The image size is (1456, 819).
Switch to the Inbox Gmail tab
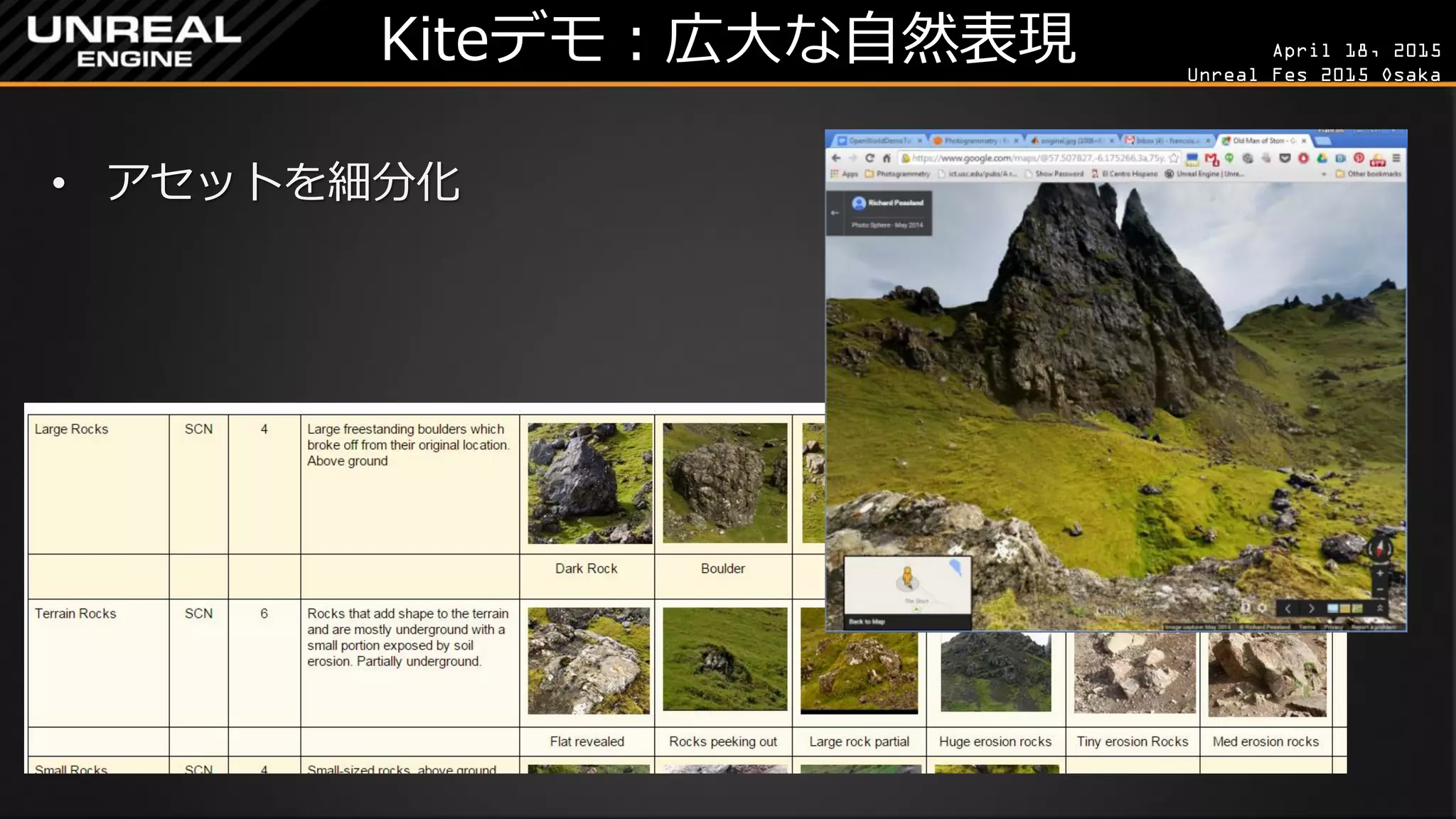coord(1166,141)
